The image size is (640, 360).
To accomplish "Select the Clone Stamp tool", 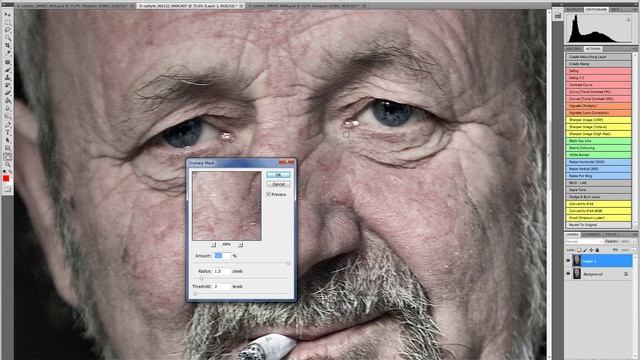I will (7, 78).
